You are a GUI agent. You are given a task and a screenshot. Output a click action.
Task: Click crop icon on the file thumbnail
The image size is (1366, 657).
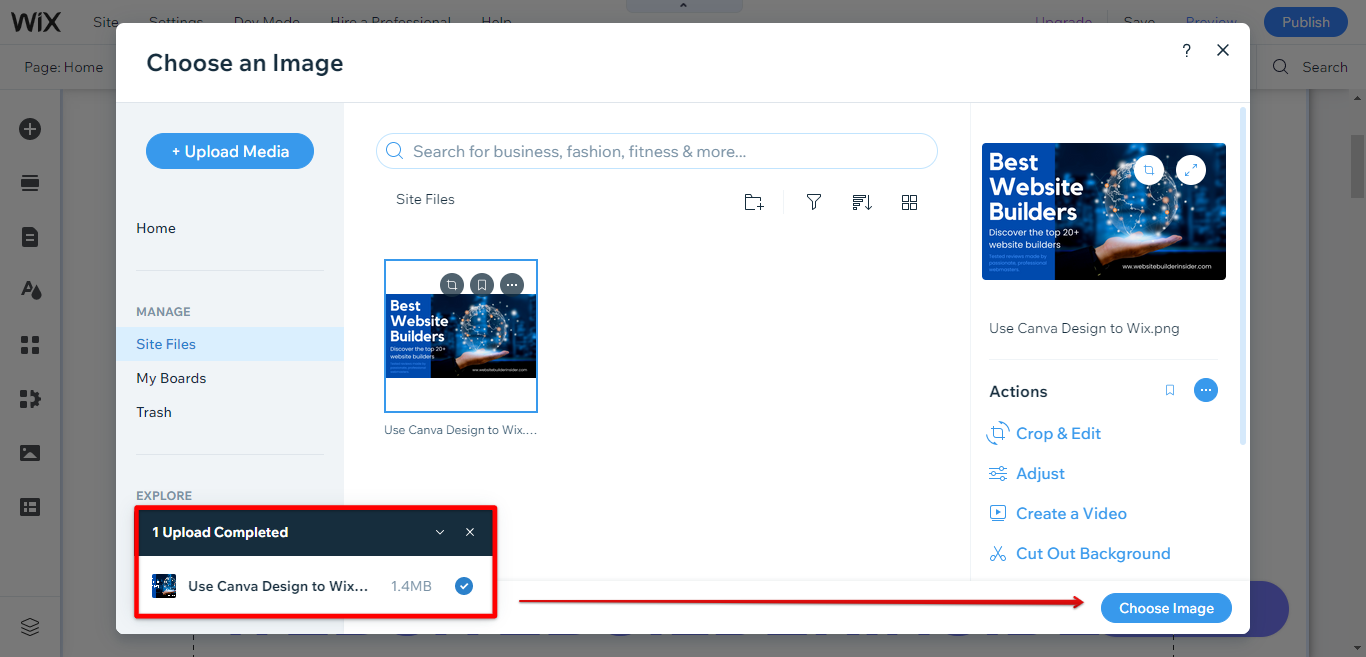(x=452, y=285)
